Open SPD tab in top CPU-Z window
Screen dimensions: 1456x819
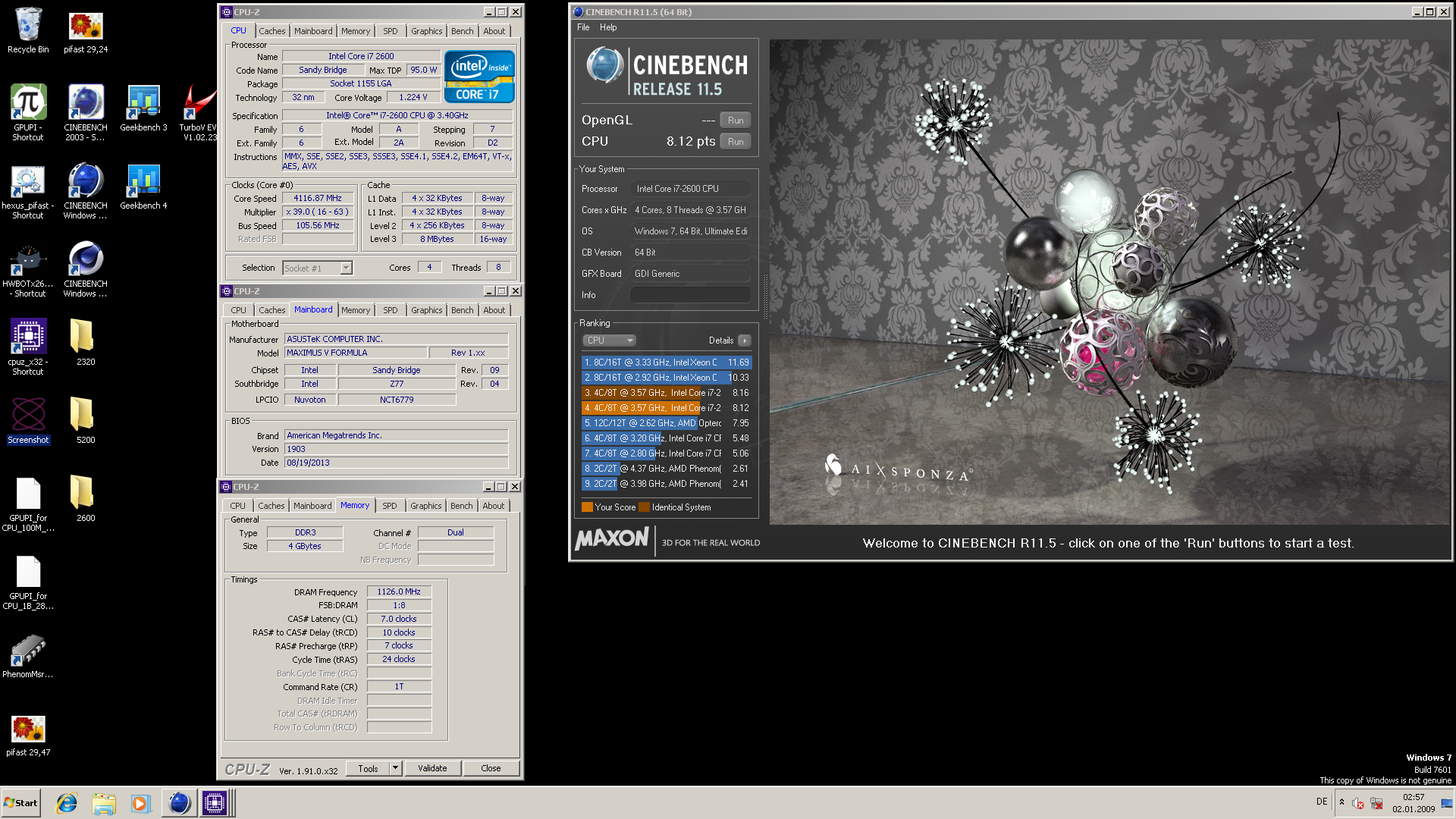[390, 31]
